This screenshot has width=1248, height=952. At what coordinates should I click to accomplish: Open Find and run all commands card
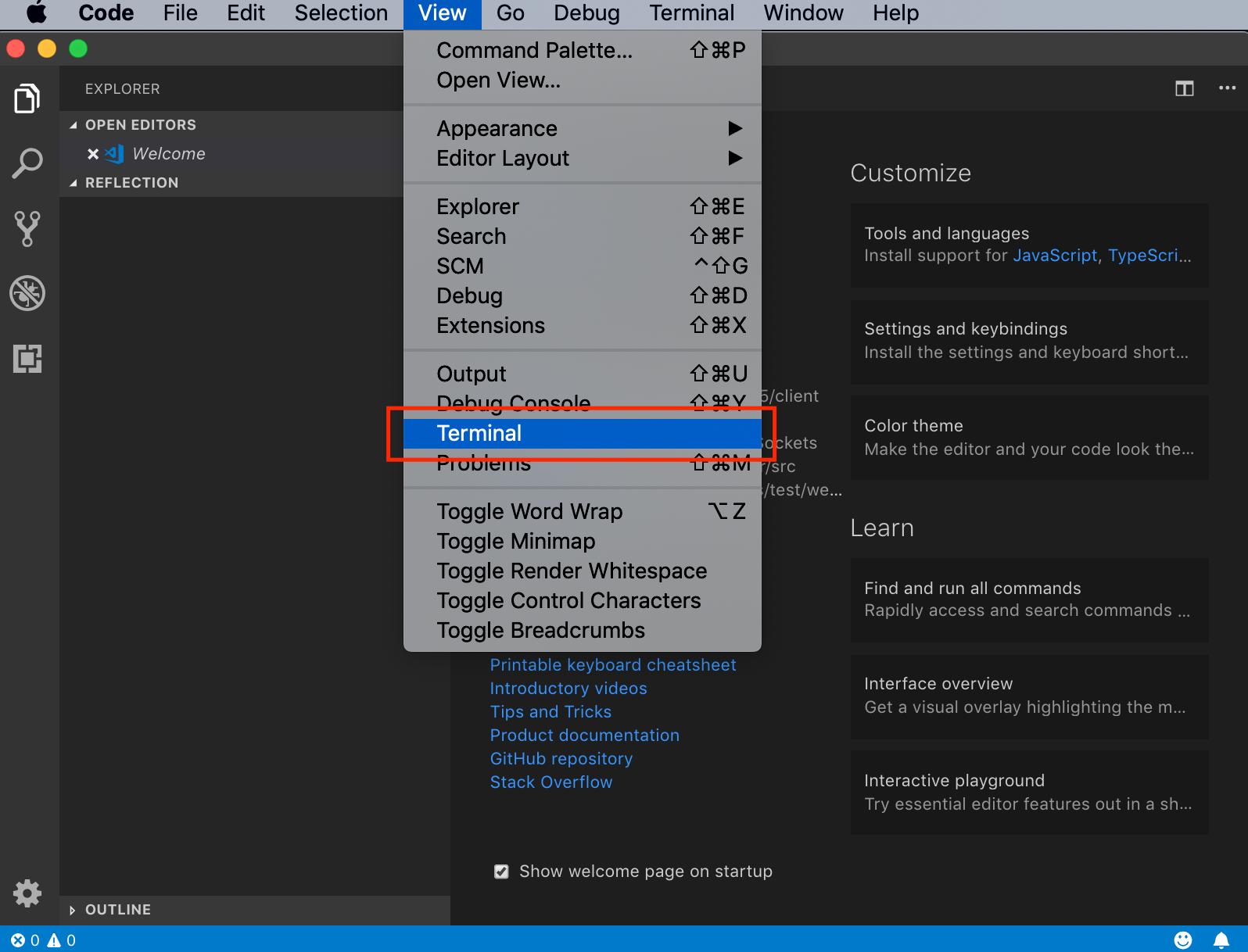(x=1029, y=600)
